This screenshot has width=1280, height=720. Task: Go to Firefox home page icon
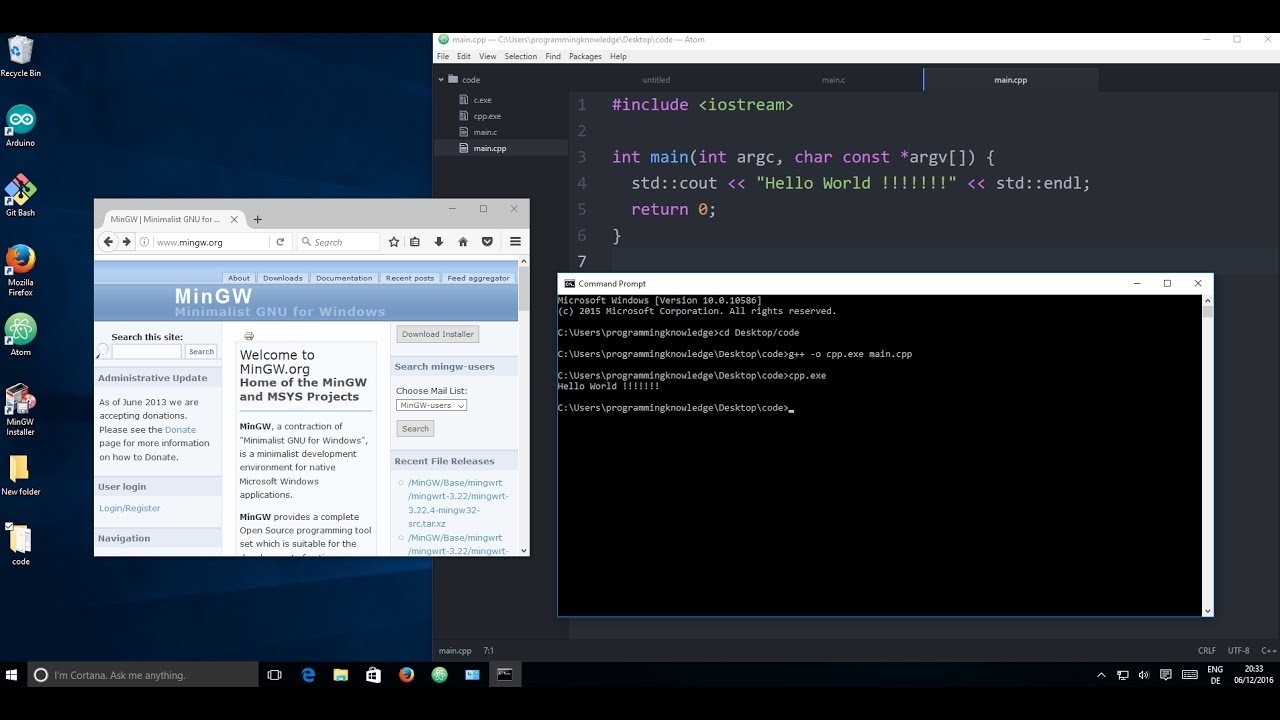[463, 242]
